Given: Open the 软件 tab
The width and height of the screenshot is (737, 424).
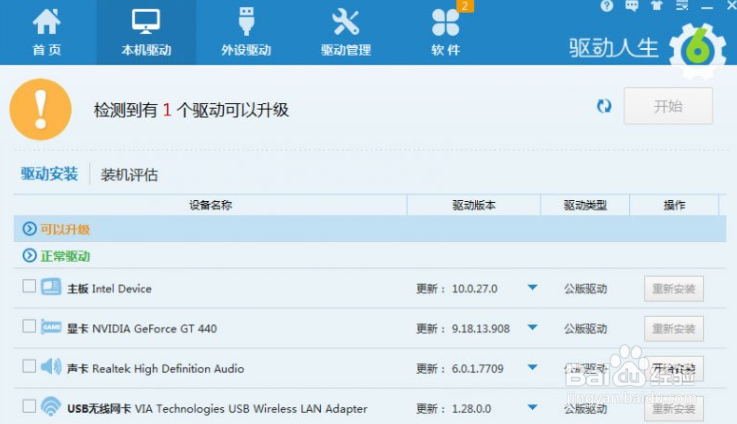Looking at the screenshot, I should (x=445, y=32).
